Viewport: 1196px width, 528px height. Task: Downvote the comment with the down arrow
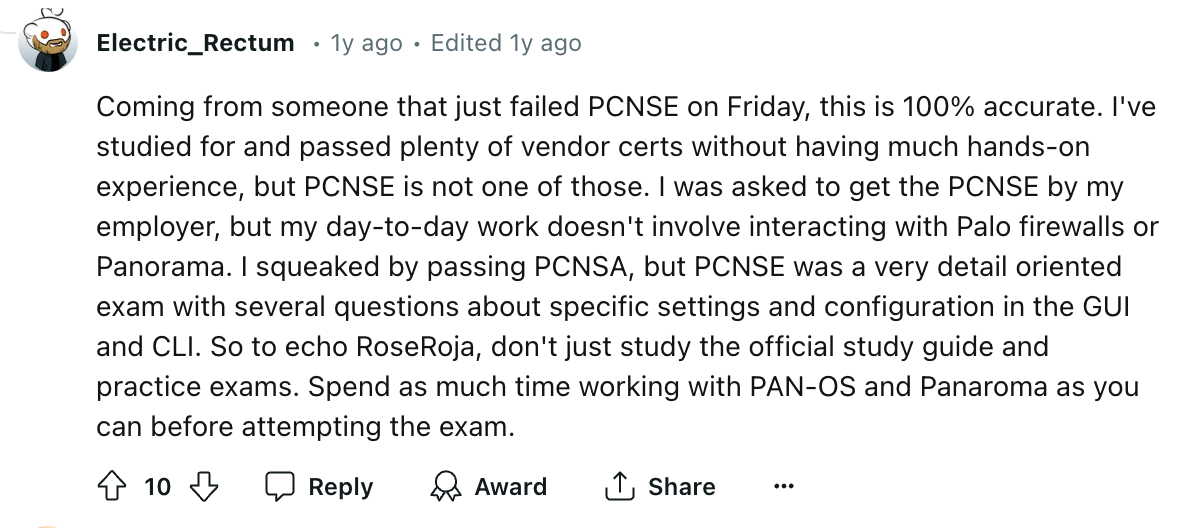(x=203, y=486)
